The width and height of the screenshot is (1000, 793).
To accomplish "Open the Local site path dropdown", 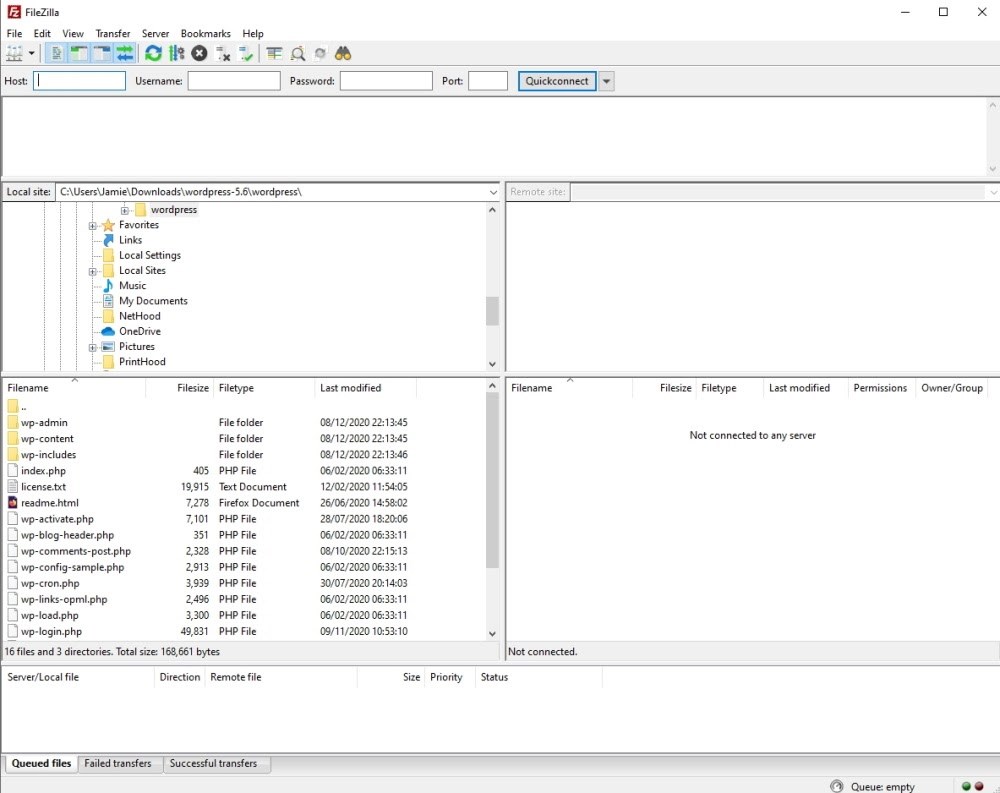I will (x=493, y=192).
